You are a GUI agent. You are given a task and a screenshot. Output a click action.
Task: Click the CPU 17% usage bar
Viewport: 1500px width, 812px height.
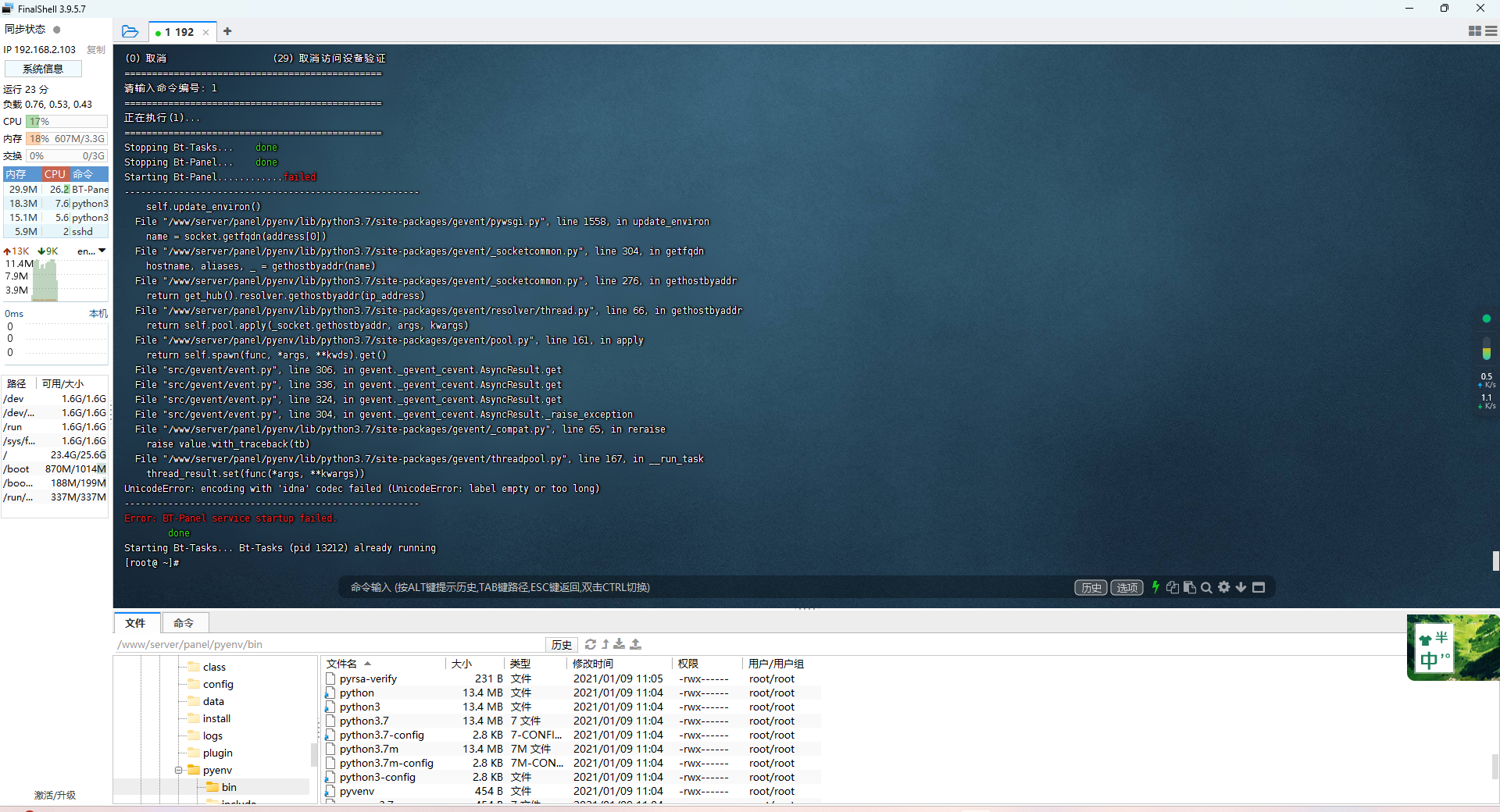click(x=66, y=121)
